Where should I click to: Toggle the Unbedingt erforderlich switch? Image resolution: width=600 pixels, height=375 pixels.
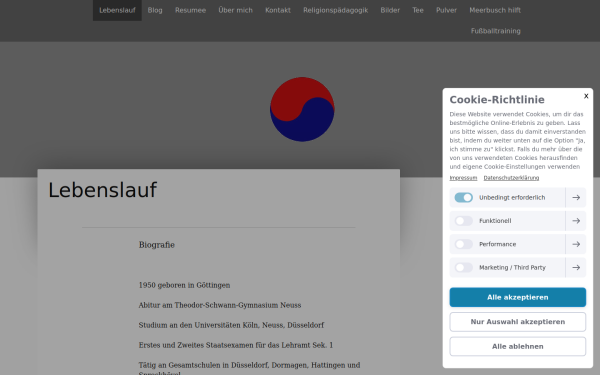coord(463,197)
